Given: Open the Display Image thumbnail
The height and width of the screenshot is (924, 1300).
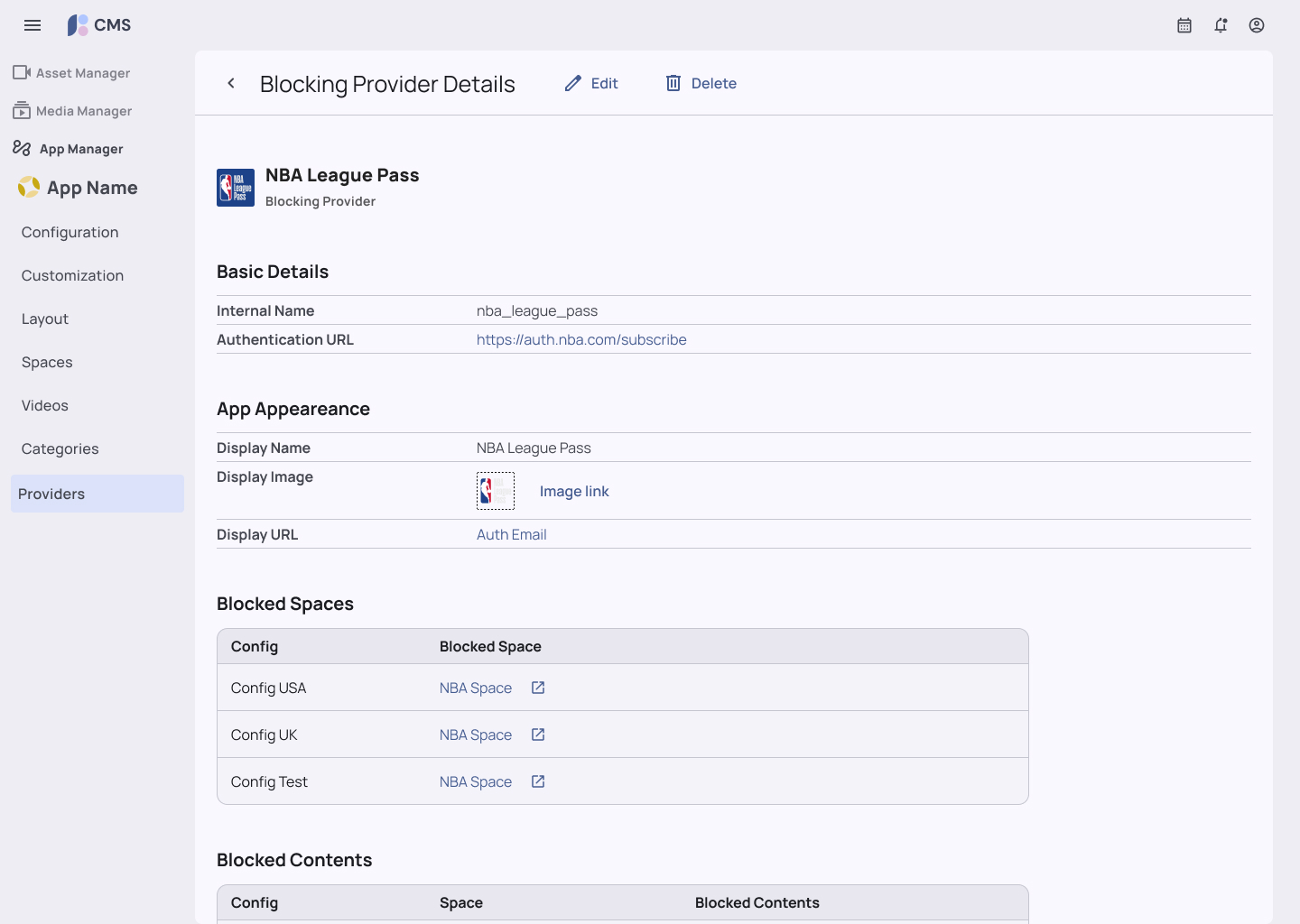Looking at the screenshot, I should (496, 491).
